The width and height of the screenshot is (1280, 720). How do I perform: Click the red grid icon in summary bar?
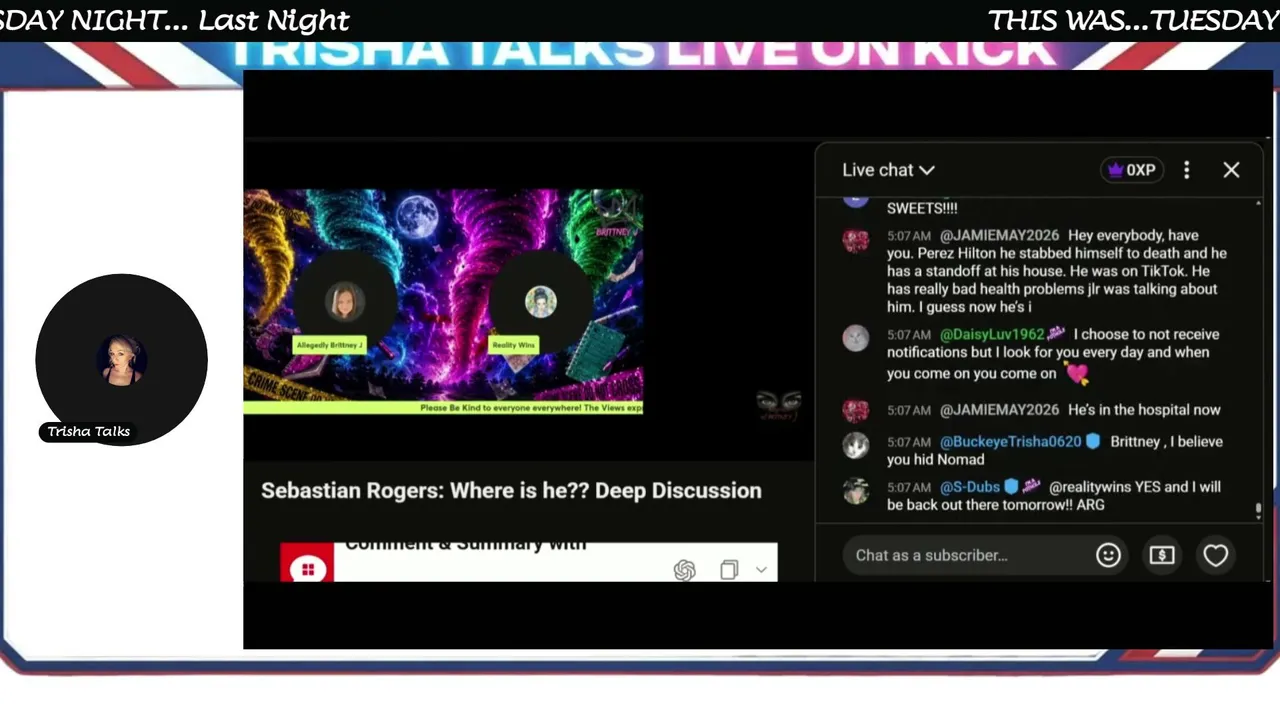click(x=307, y=569)
